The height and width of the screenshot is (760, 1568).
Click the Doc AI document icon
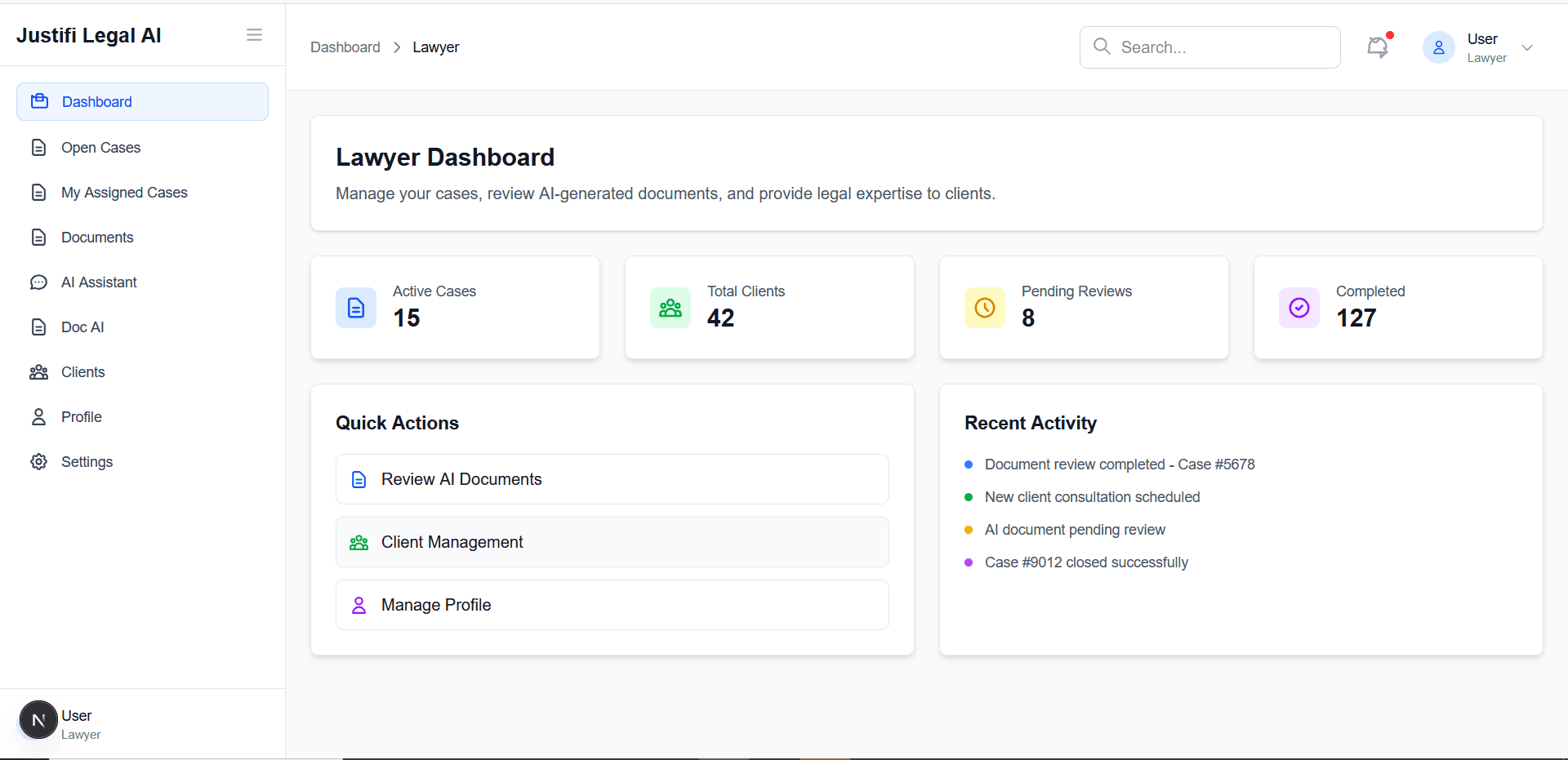coord(39,327)
